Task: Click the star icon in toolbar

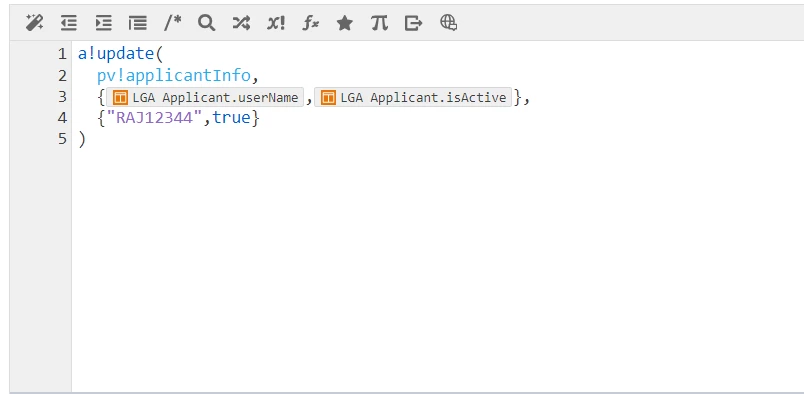Action: click(345, 23)
